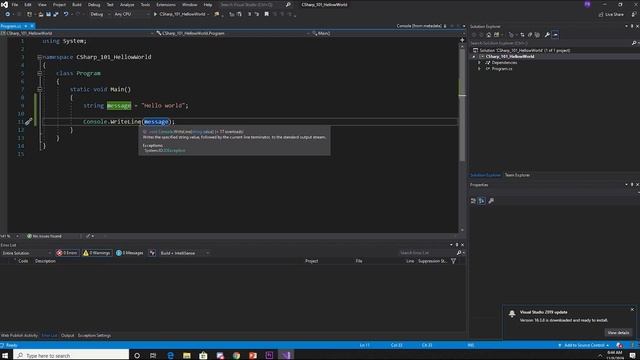Click the Alphabetical sort icon in Properties
This screenshot has height=360, width=640.
coord(482,201)
